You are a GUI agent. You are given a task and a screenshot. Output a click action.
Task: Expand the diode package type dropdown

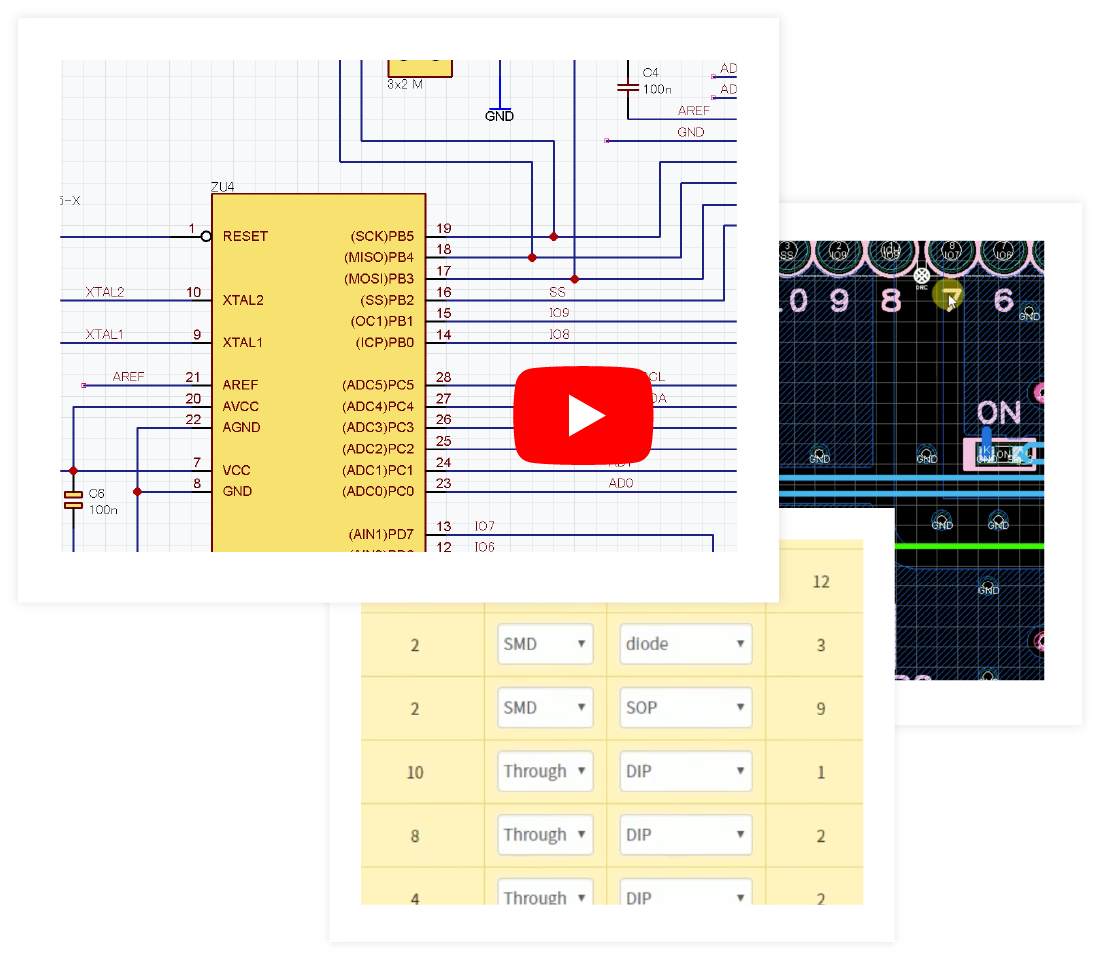pos(685,643)
